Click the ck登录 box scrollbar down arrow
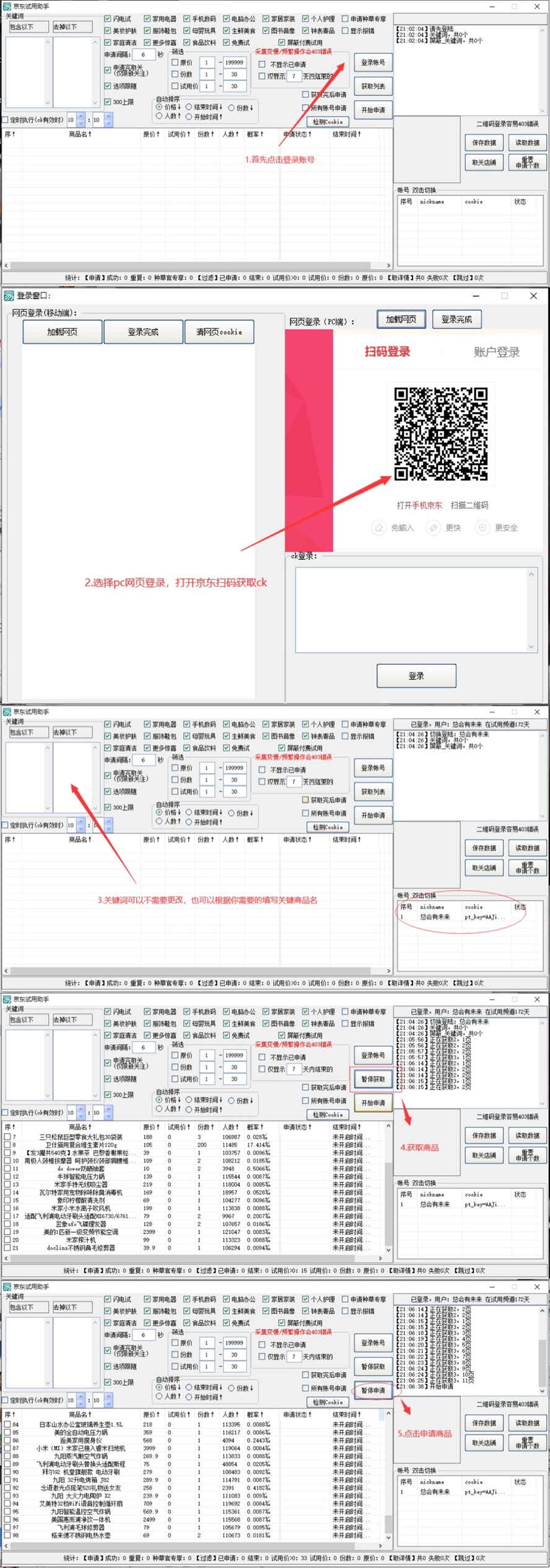Viewport: 550px width, 1568px height. pyautogui.click(x=531, y=647)
